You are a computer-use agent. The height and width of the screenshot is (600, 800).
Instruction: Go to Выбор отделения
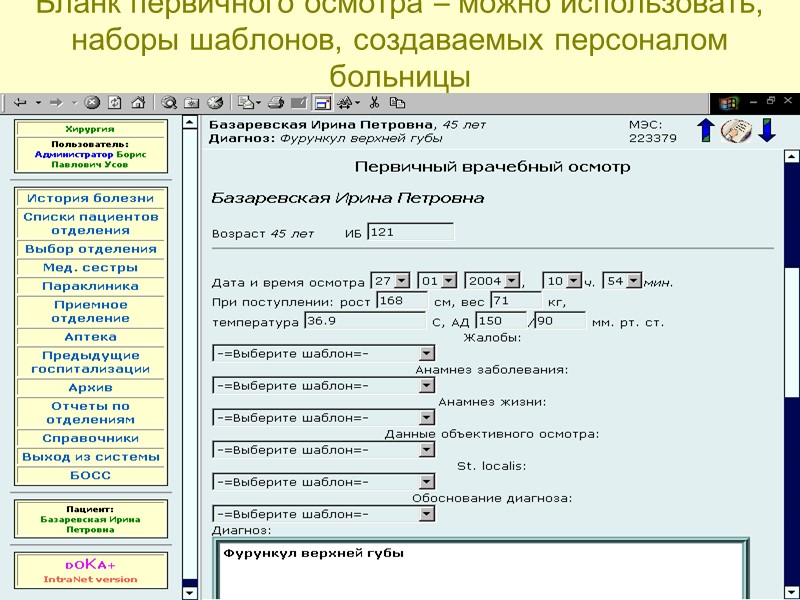tap(90, 249)
